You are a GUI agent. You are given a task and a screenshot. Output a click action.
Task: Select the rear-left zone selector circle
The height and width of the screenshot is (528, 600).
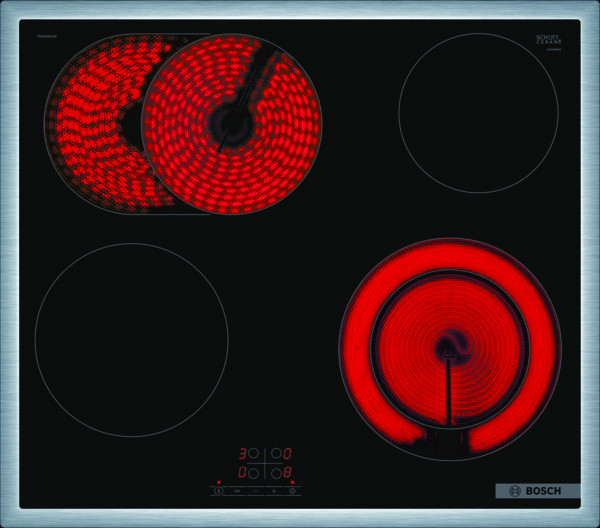point(253,453)
